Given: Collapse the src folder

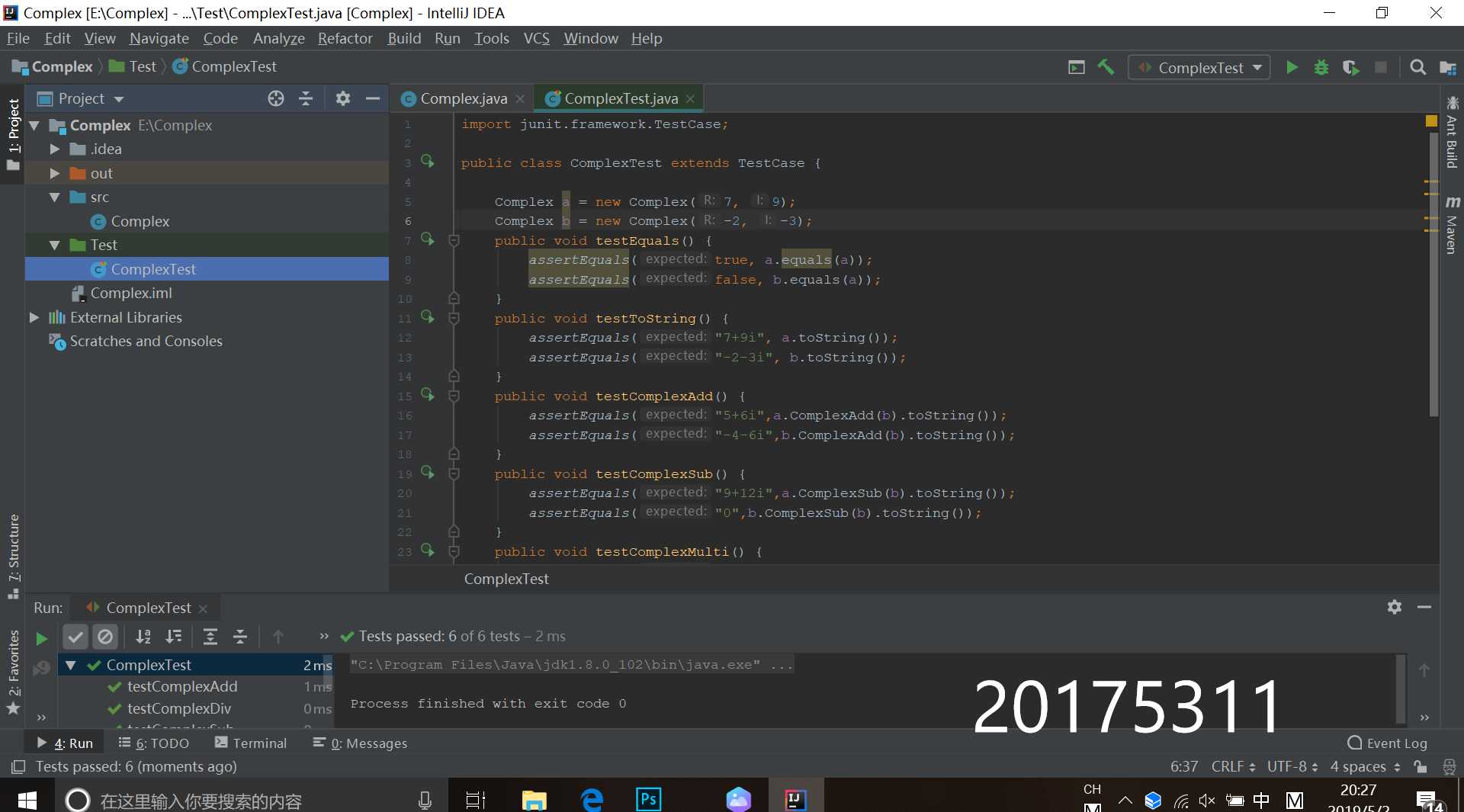Looking at the screenshot, I should [x=55, y=197].
